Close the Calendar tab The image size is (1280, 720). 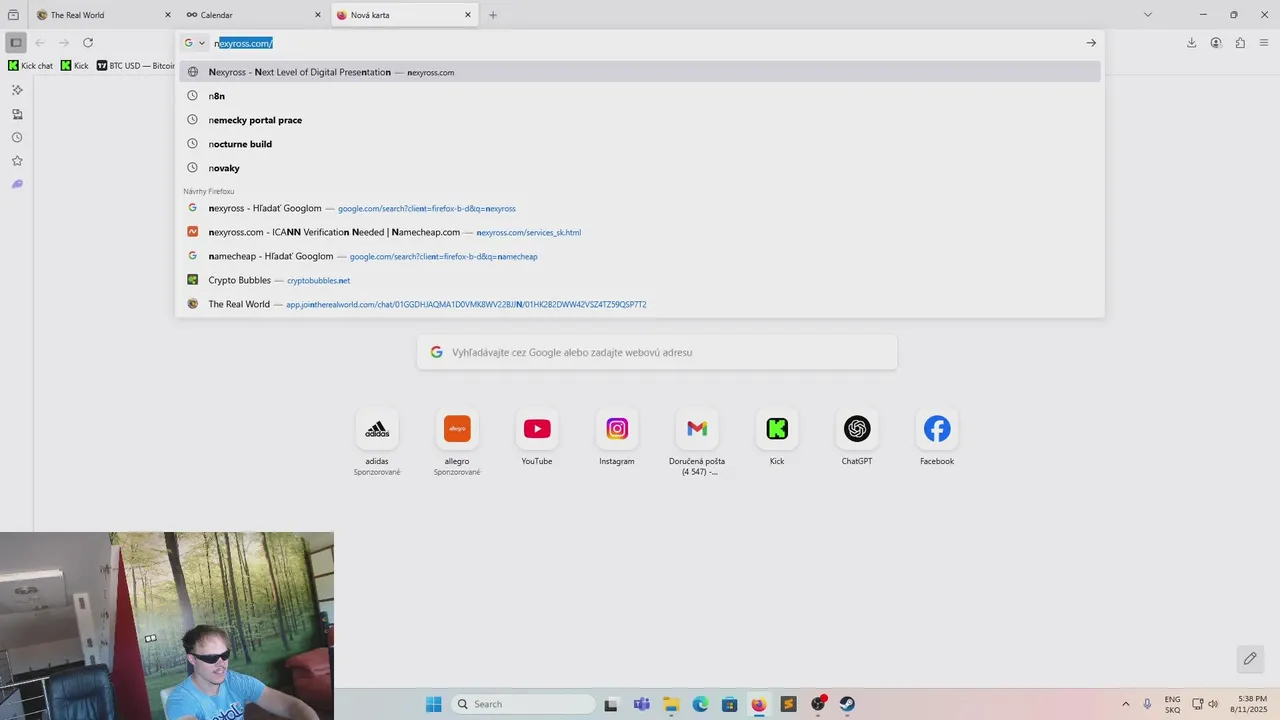pyautogui.click(x=318, y=15)
